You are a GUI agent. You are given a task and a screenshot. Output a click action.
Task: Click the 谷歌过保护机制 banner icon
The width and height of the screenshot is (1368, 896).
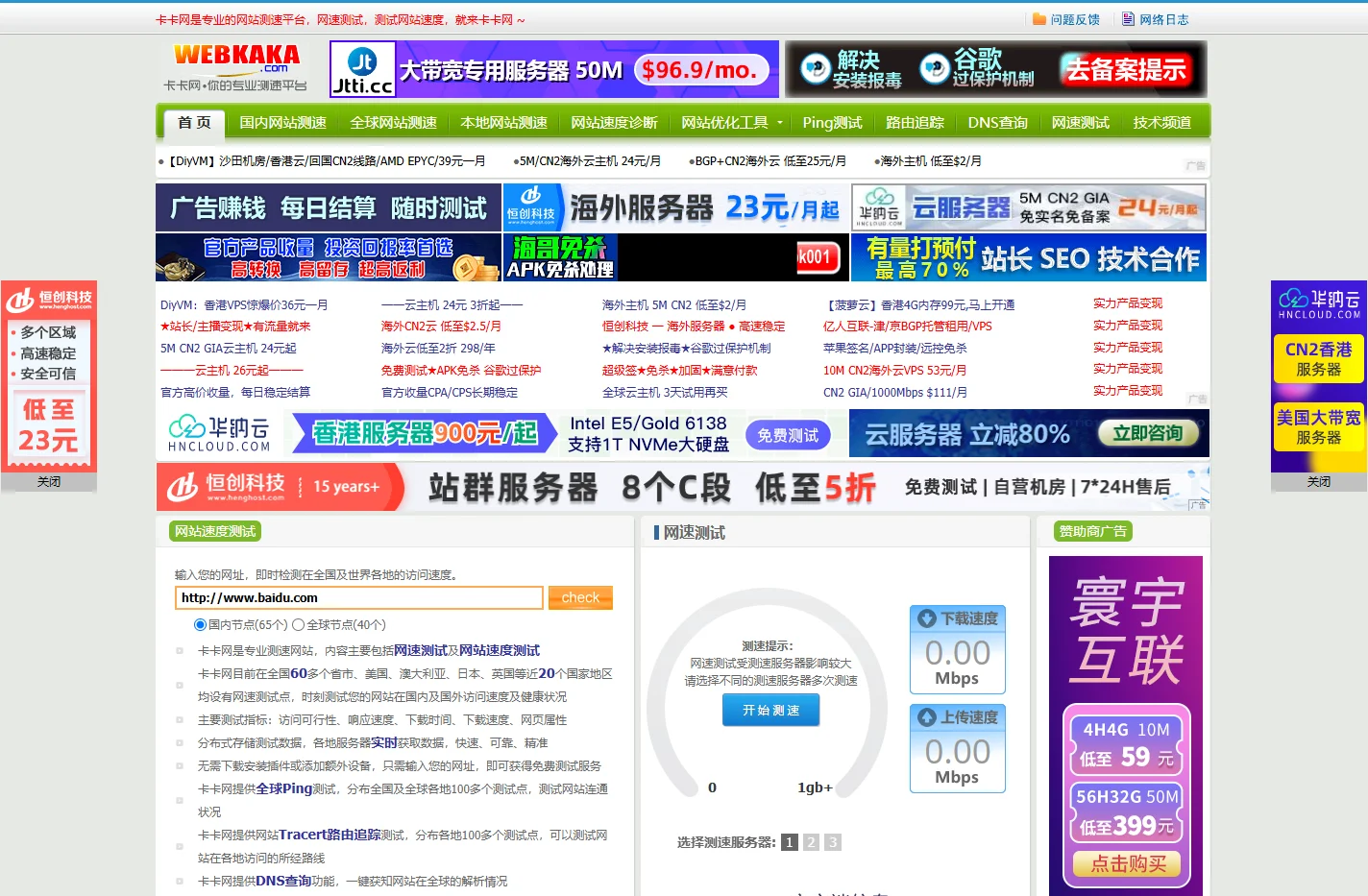(x=934, y=68)
